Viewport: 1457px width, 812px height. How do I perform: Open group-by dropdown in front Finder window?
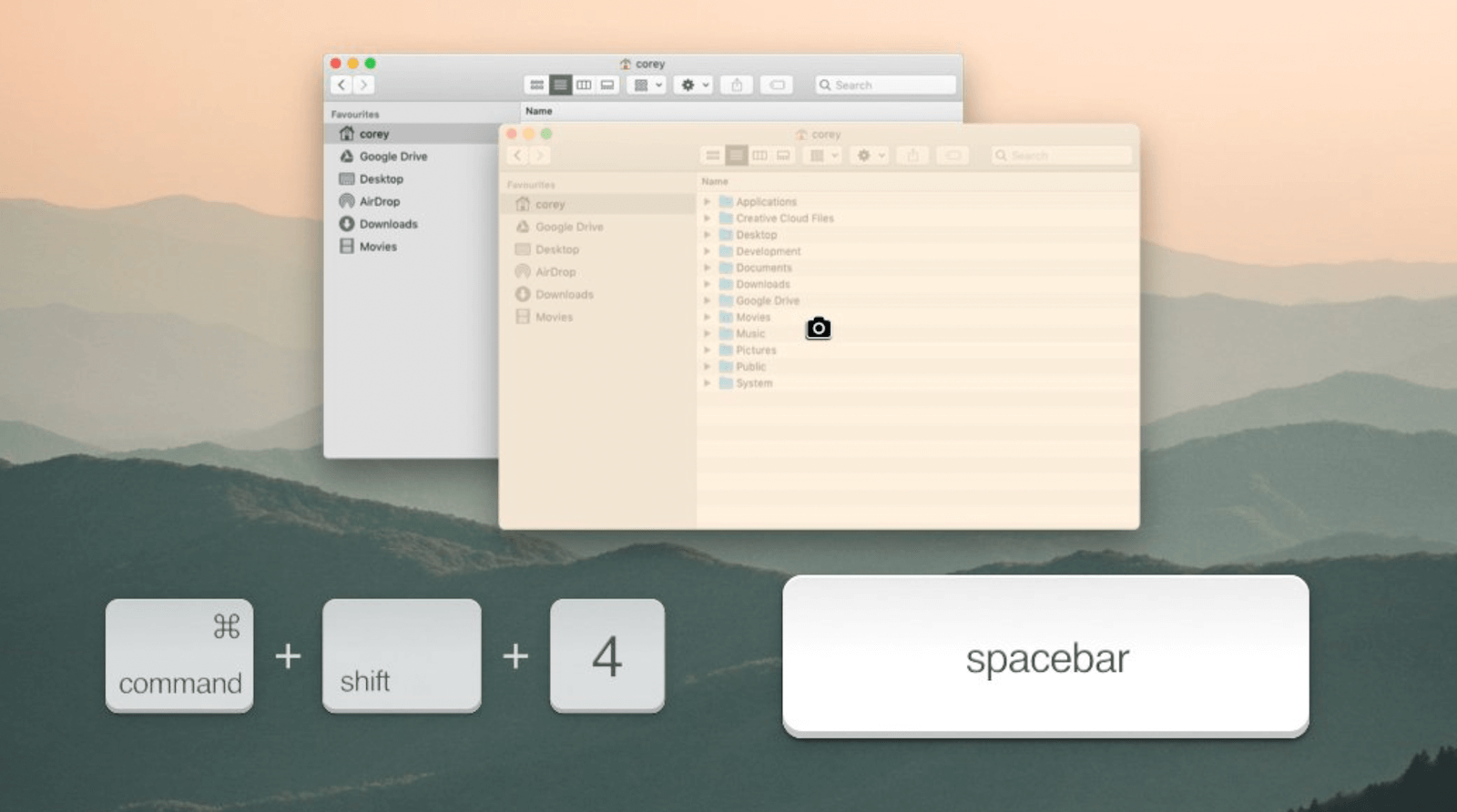[824, 156]
